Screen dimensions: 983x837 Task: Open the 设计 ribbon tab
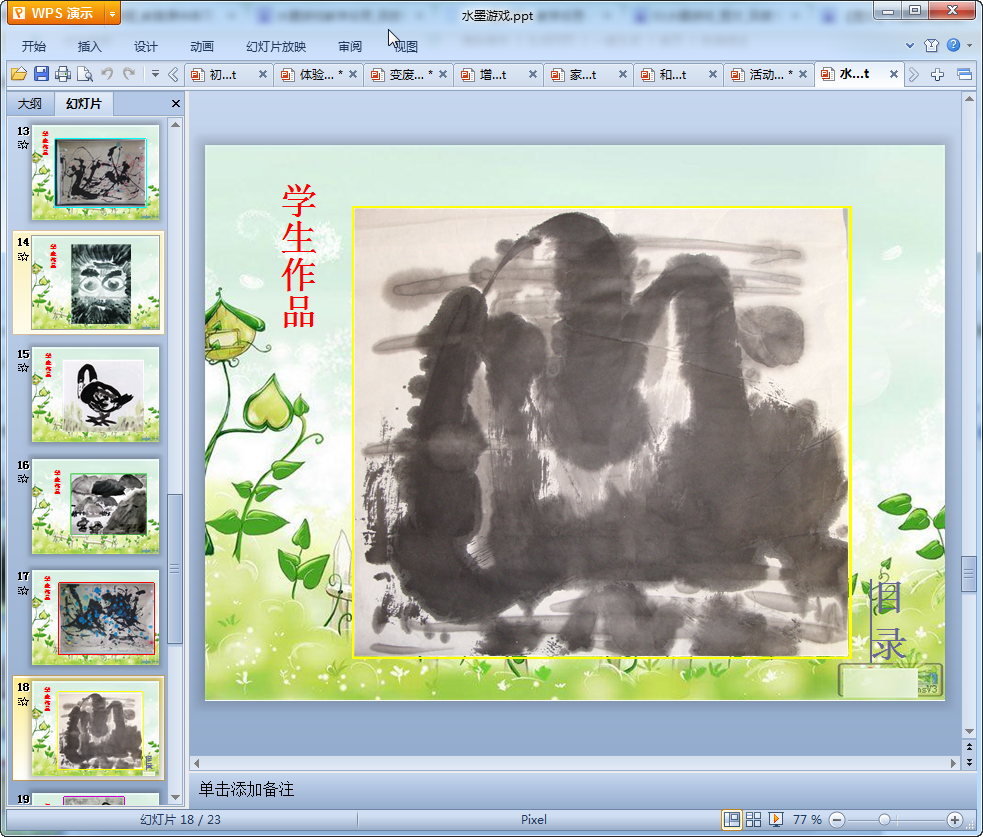pos(145,46)
